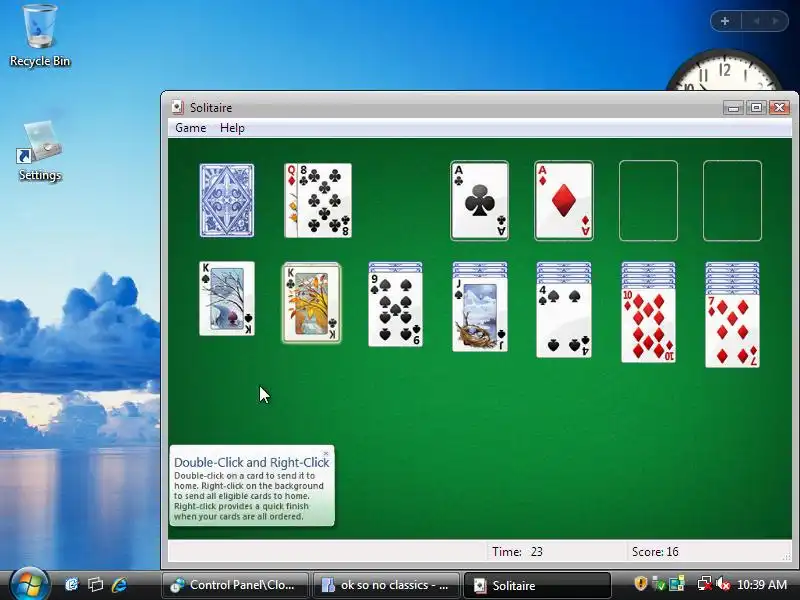Click the sidebar next gadgets arrow

pyautogui.click(x=775, y=21)
